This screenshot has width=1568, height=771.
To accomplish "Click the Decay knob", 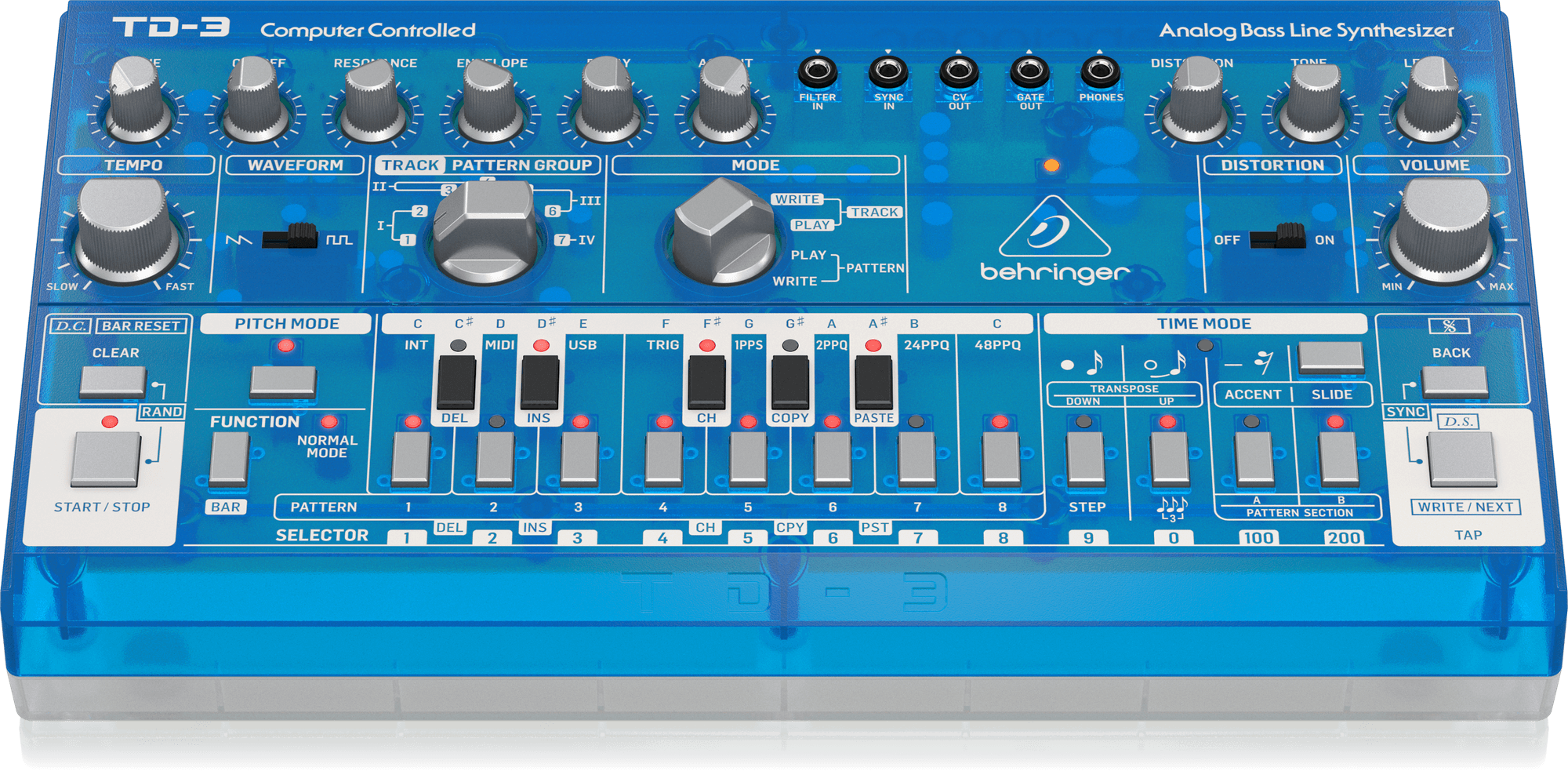I will pos(608,100).
